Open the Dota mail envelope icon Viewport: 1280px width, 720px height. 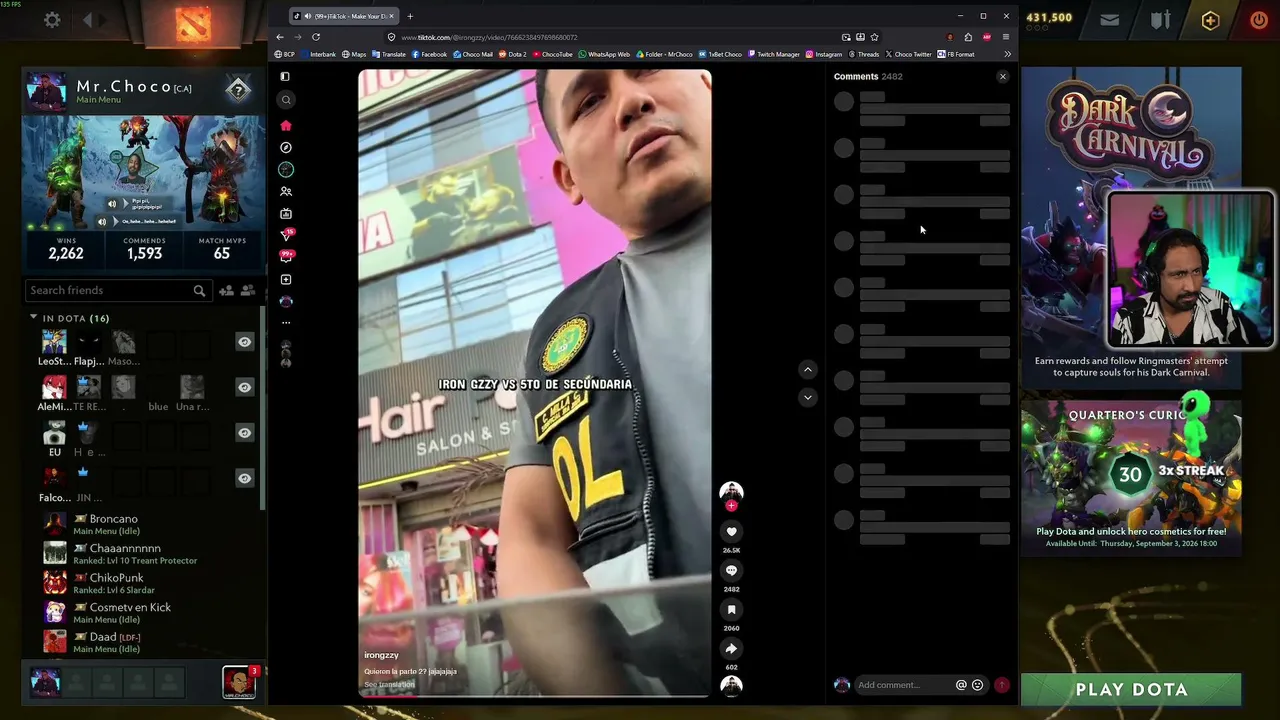coord(1110,19)
